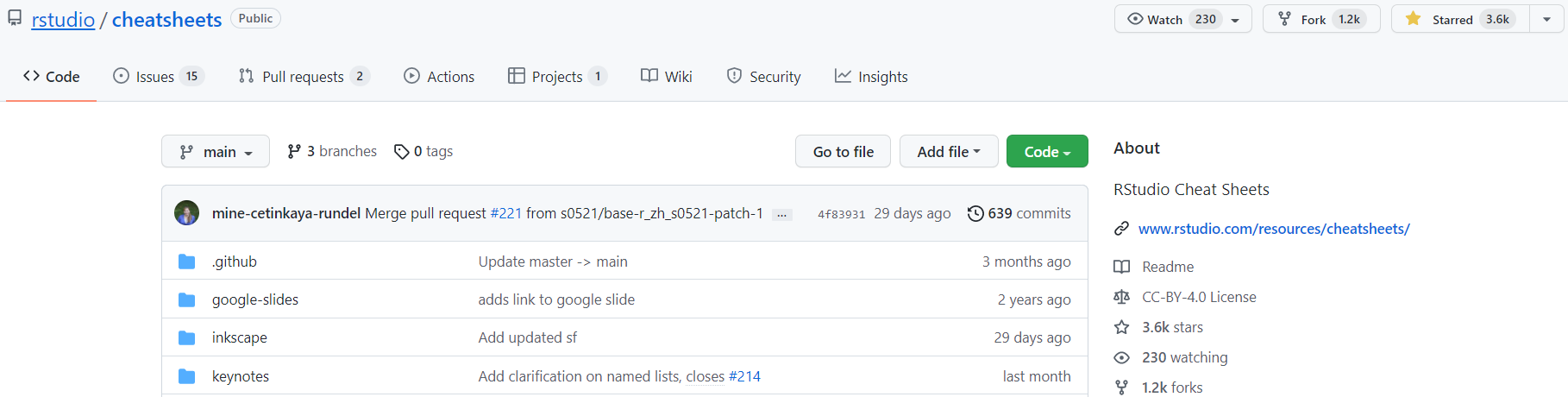View the 639 commits history
Viewport: 1568px width, 397px height.
pyautogui.click(x=1019, y=213)
